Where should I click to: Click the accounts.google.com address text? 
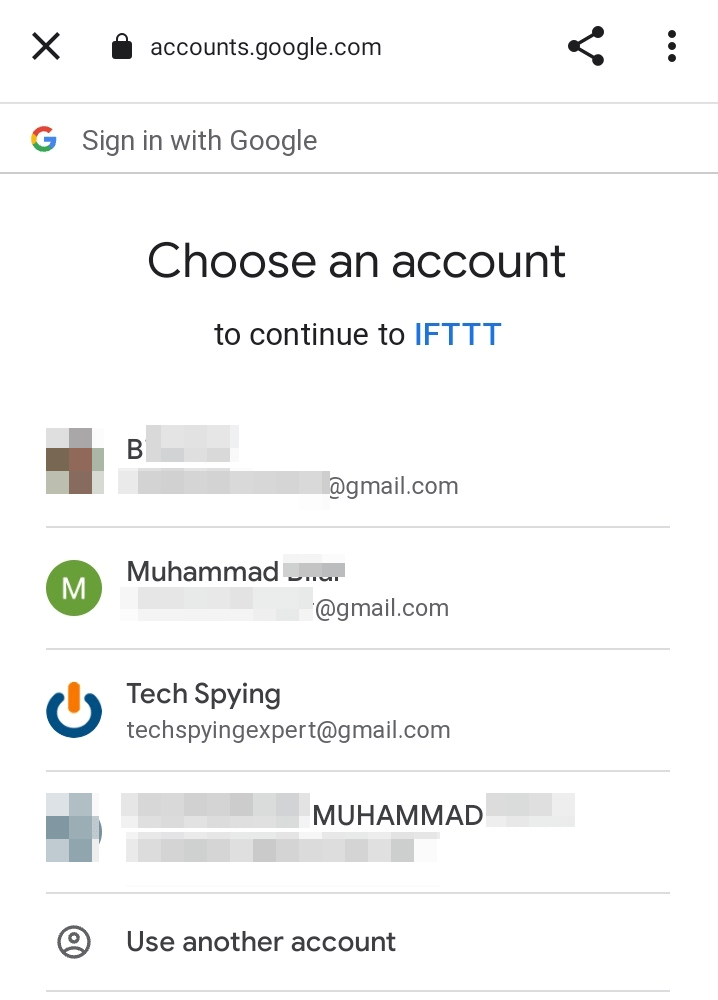[x=266, y=47]
